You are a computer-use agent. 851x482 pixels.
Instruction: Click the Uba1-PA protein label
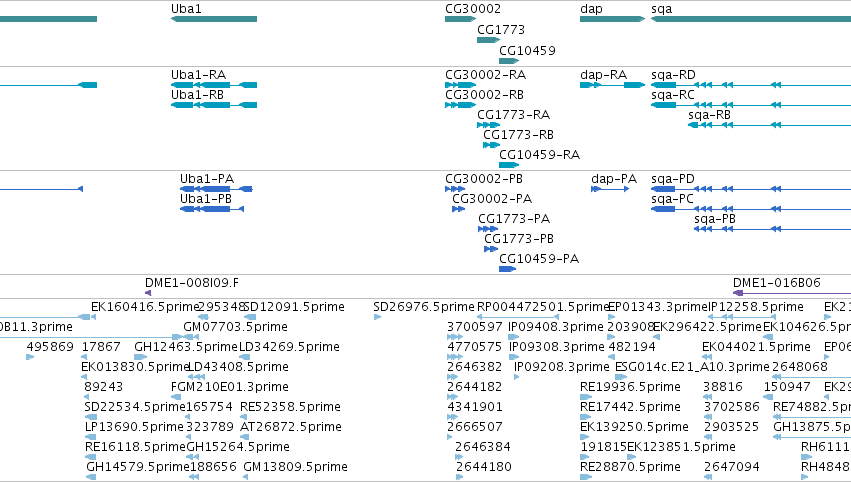point(207,179)
